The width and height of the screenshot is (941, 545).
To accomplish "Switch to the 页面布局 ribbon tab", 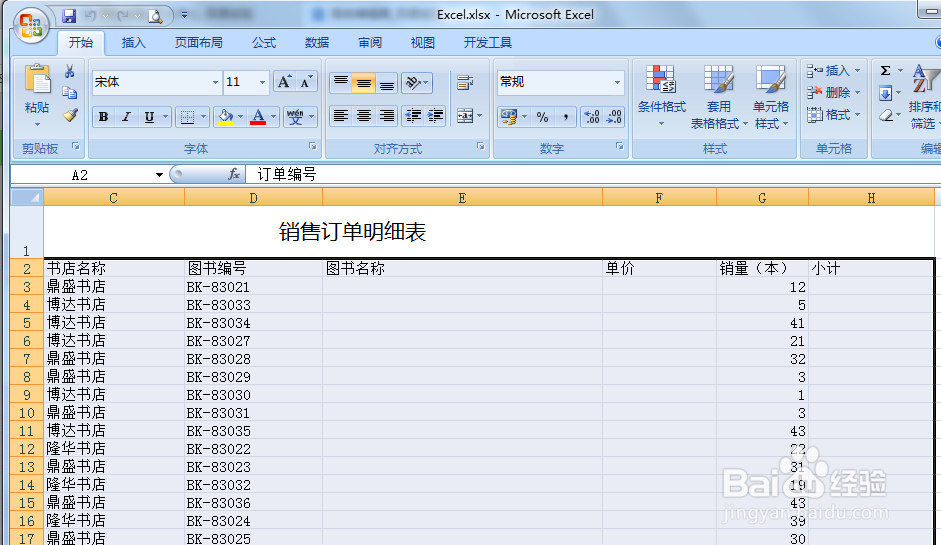I will click(x=199, y=43).
